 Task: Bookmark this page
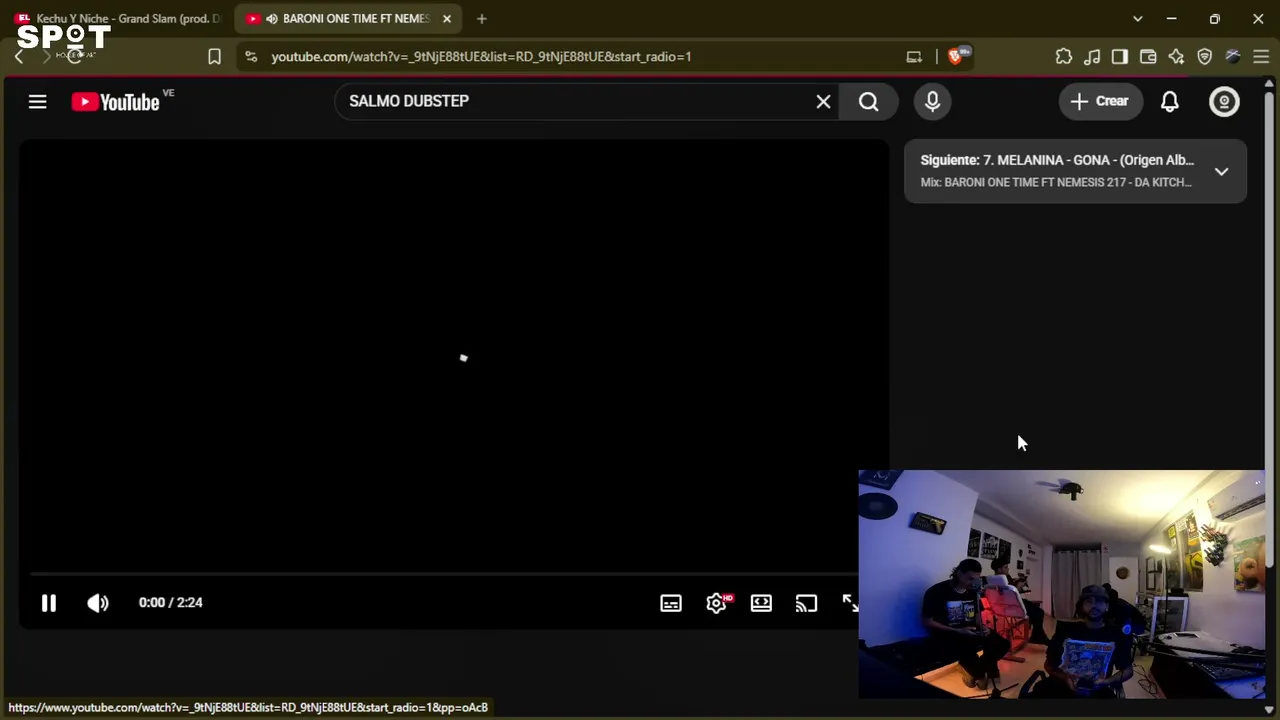[x=214, y=57]
